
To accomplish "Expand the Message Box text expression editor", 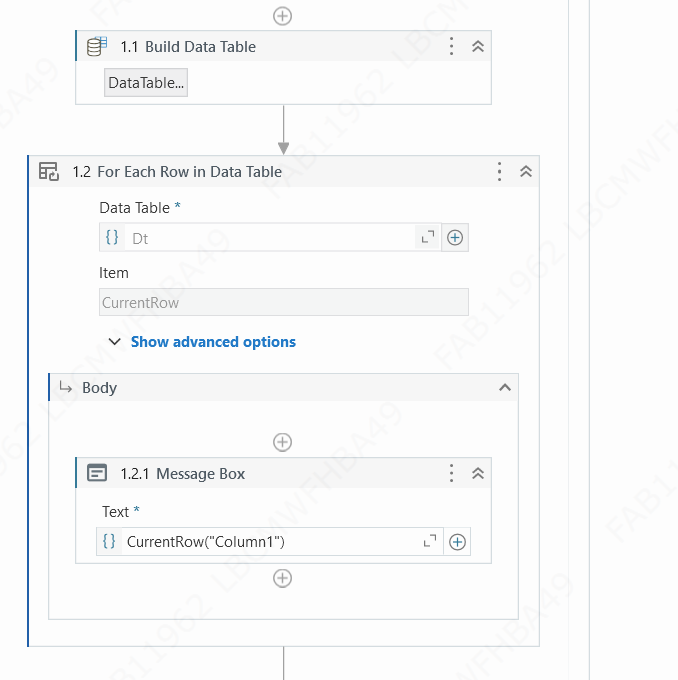I will (430, 541).
